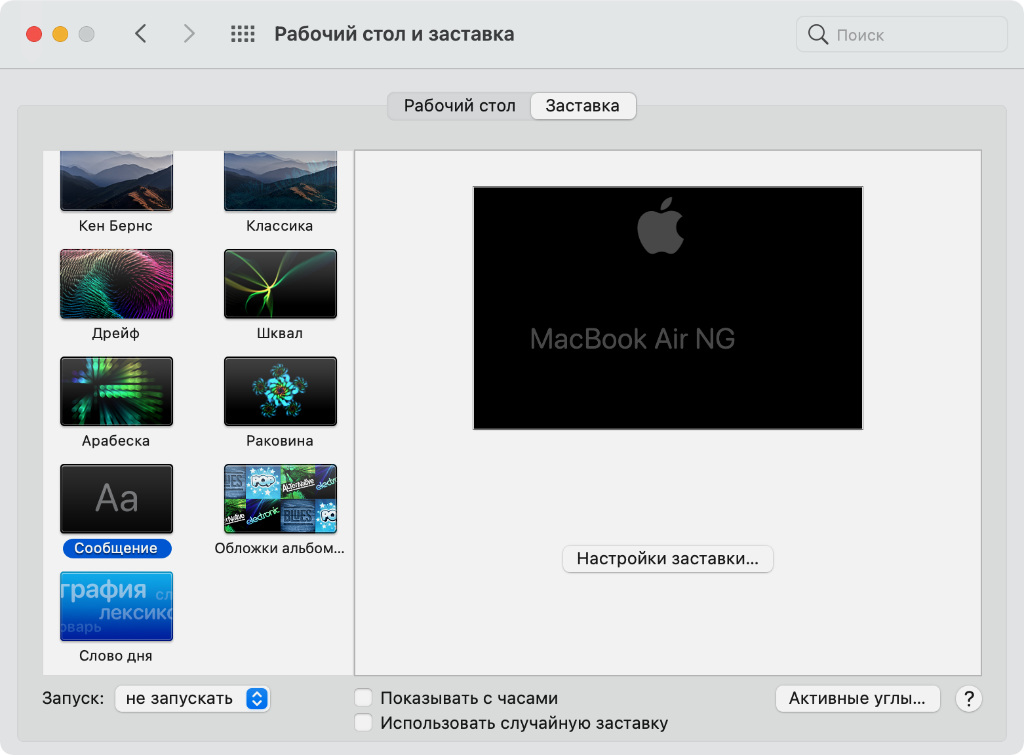This screenshot has height=755, width=1024.
Task: Go back with the left arrow
Action: [x=141, y=34]
